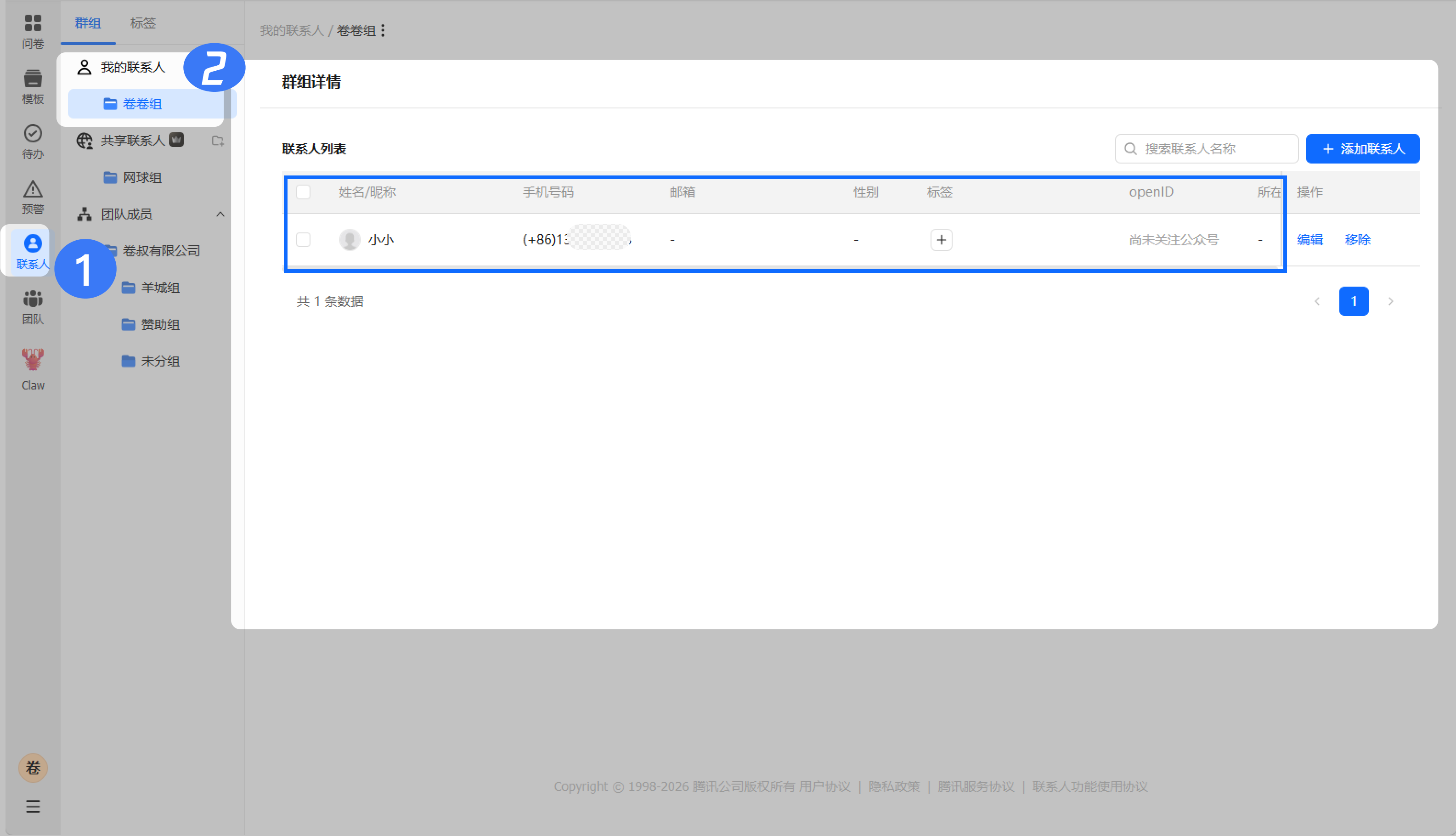Click the new-folder icon beside 共享联系人

(218, 141)
